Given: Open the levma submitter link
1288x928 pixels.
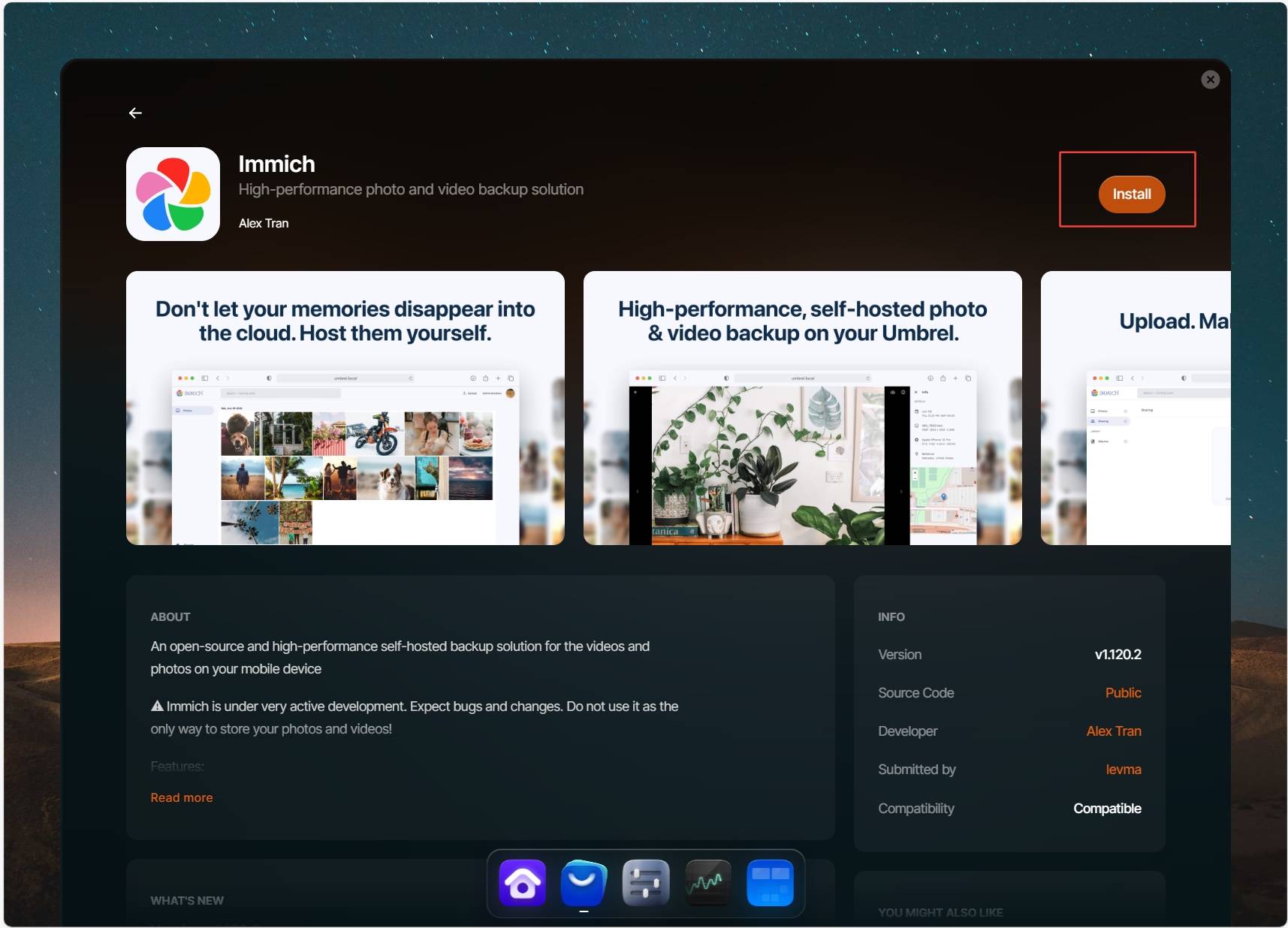Looking at the screenshot, I should coord(1124,770).
